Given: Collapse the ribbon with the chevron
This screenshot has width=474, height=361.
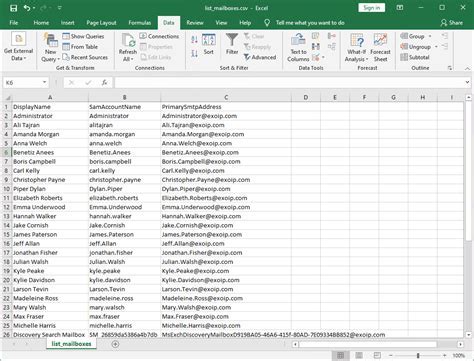Looking at the screenshot, I should tap(467, 68).
